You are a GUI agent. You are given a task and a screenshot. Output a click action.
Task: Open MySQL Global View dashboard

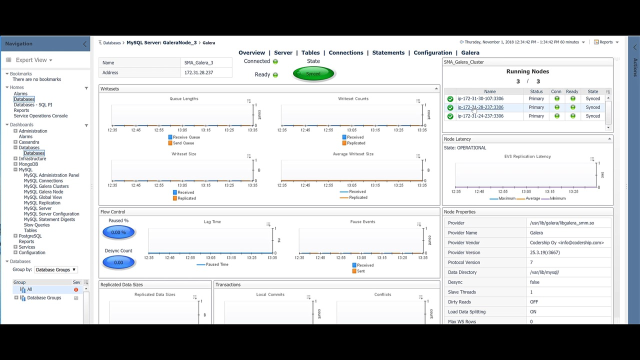[43, 197]
